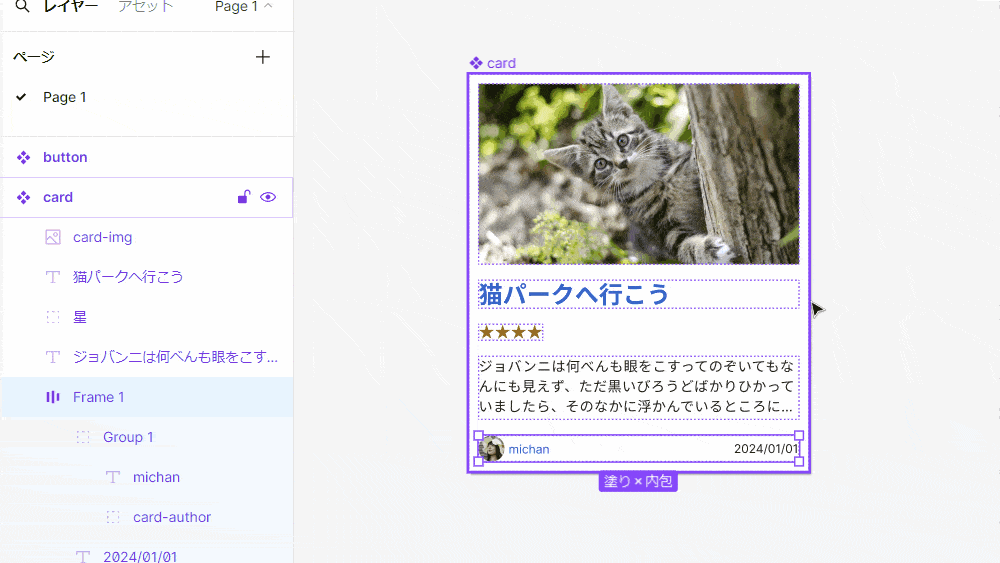Click the michan author name on canvas
1000x563 pixels.
529,450
